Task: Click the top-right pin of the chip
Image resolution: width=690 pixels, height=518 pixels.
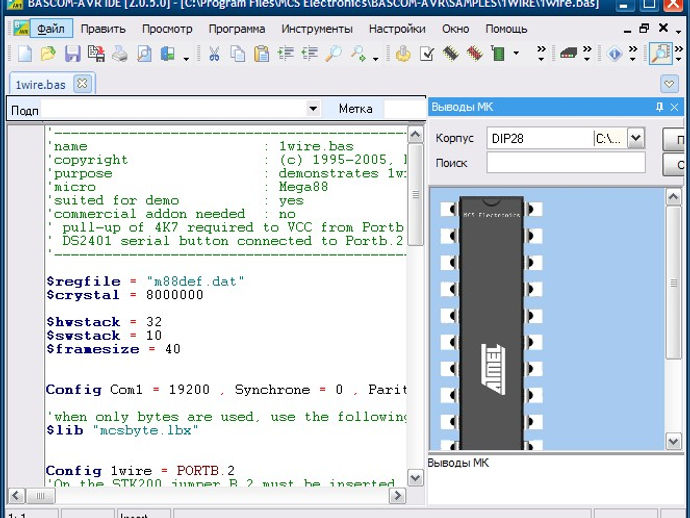Action: (533, 209)
